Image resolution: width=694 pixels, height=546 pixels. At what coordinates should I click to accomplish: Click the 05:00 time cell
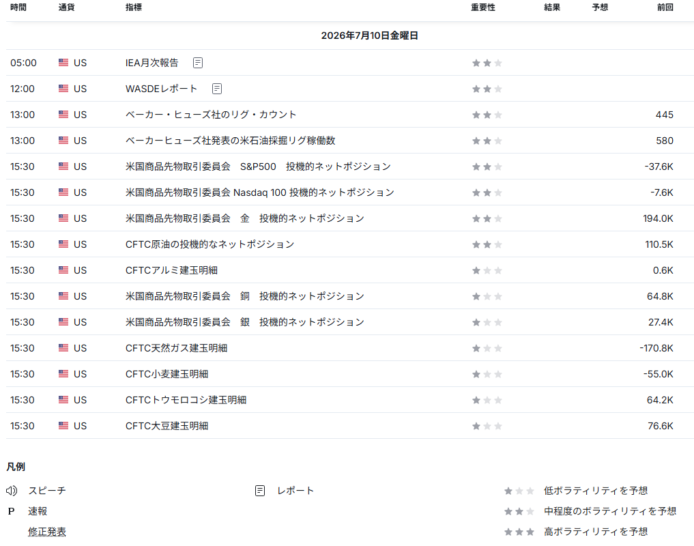[23, 63]
